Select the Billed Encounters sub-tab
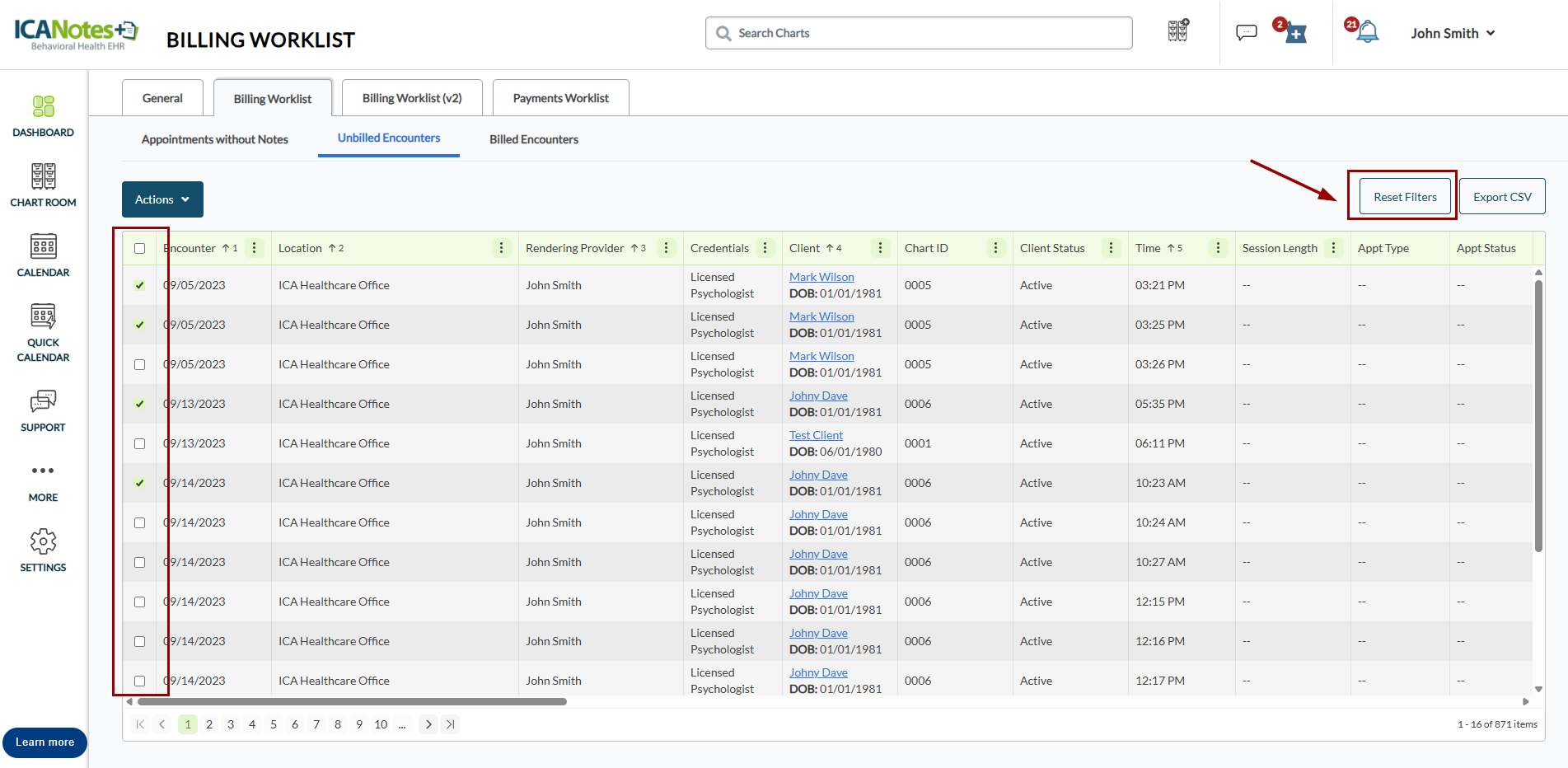Image resolution: width=1568 pixels, height=768 pixels. click(x=533, y=139)
